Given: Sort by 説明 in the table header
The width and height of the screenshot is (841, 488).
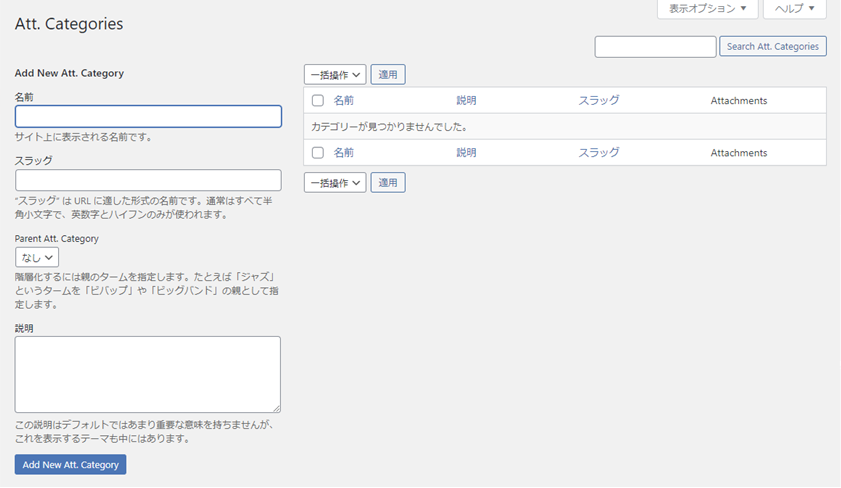Looking at the screenshot, I should point(466,100).
